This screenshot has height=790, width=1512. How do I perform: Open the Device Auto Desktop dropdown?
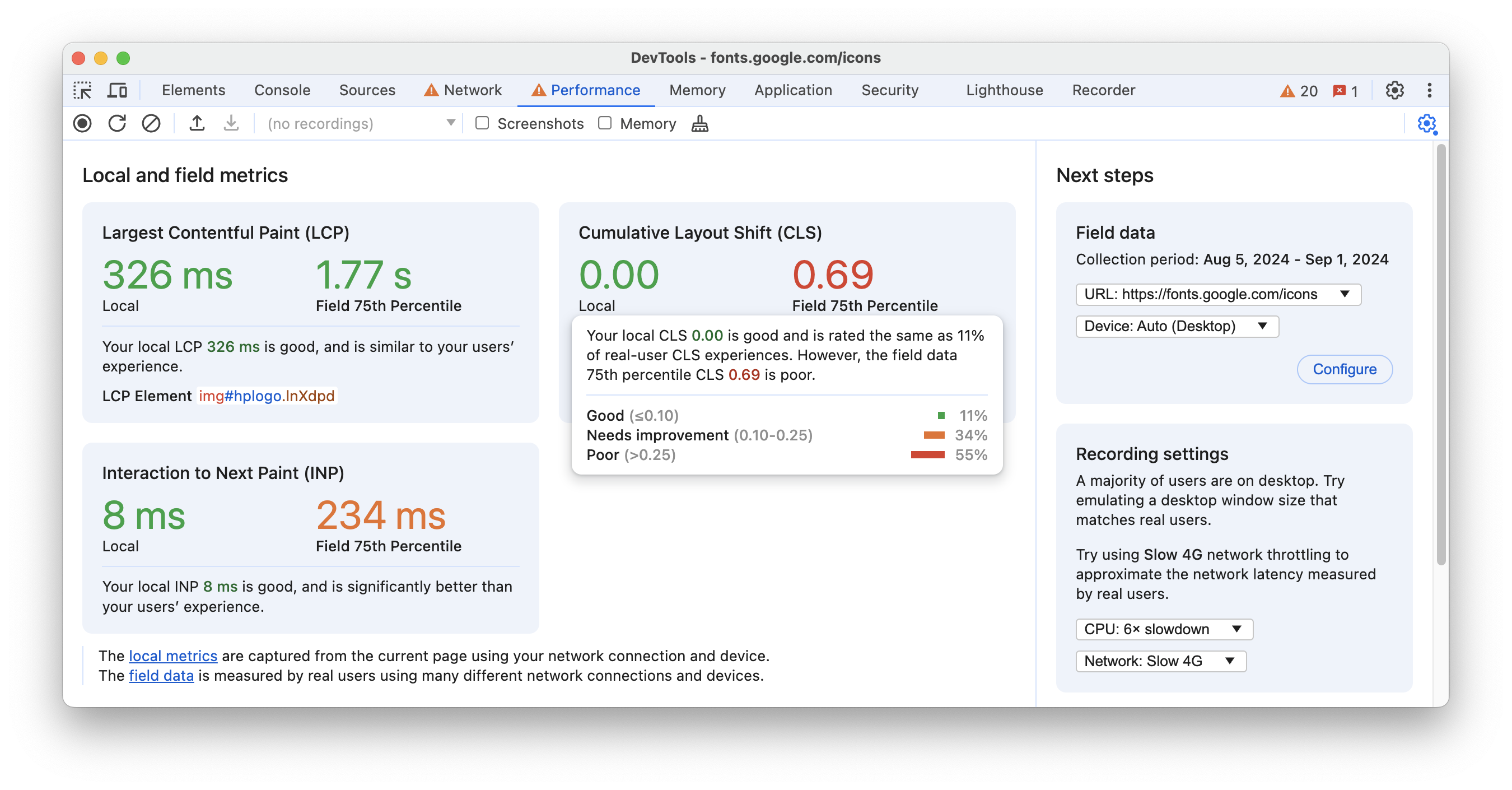1175,326
